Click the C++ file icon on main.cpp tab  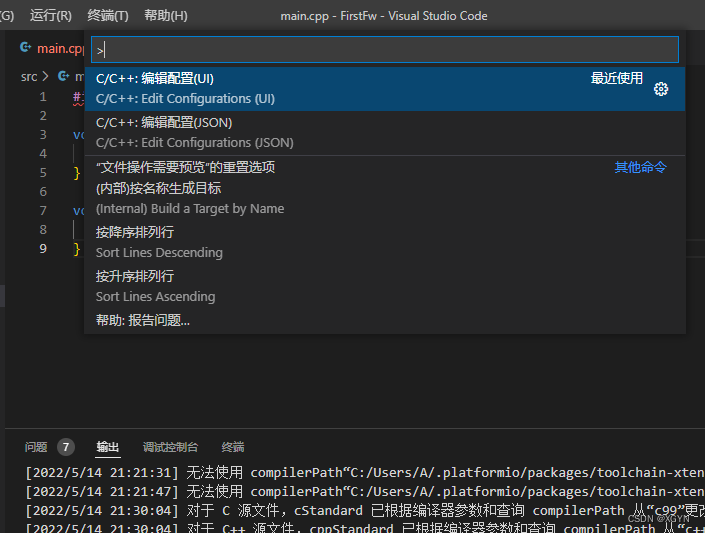tap(26, 47)
